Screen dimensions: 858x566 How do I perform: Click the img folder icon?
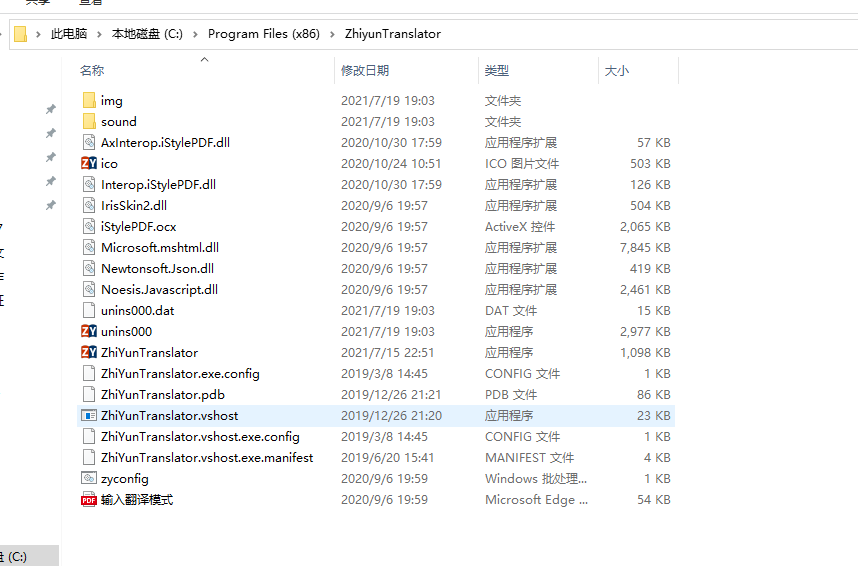[89, 100]
